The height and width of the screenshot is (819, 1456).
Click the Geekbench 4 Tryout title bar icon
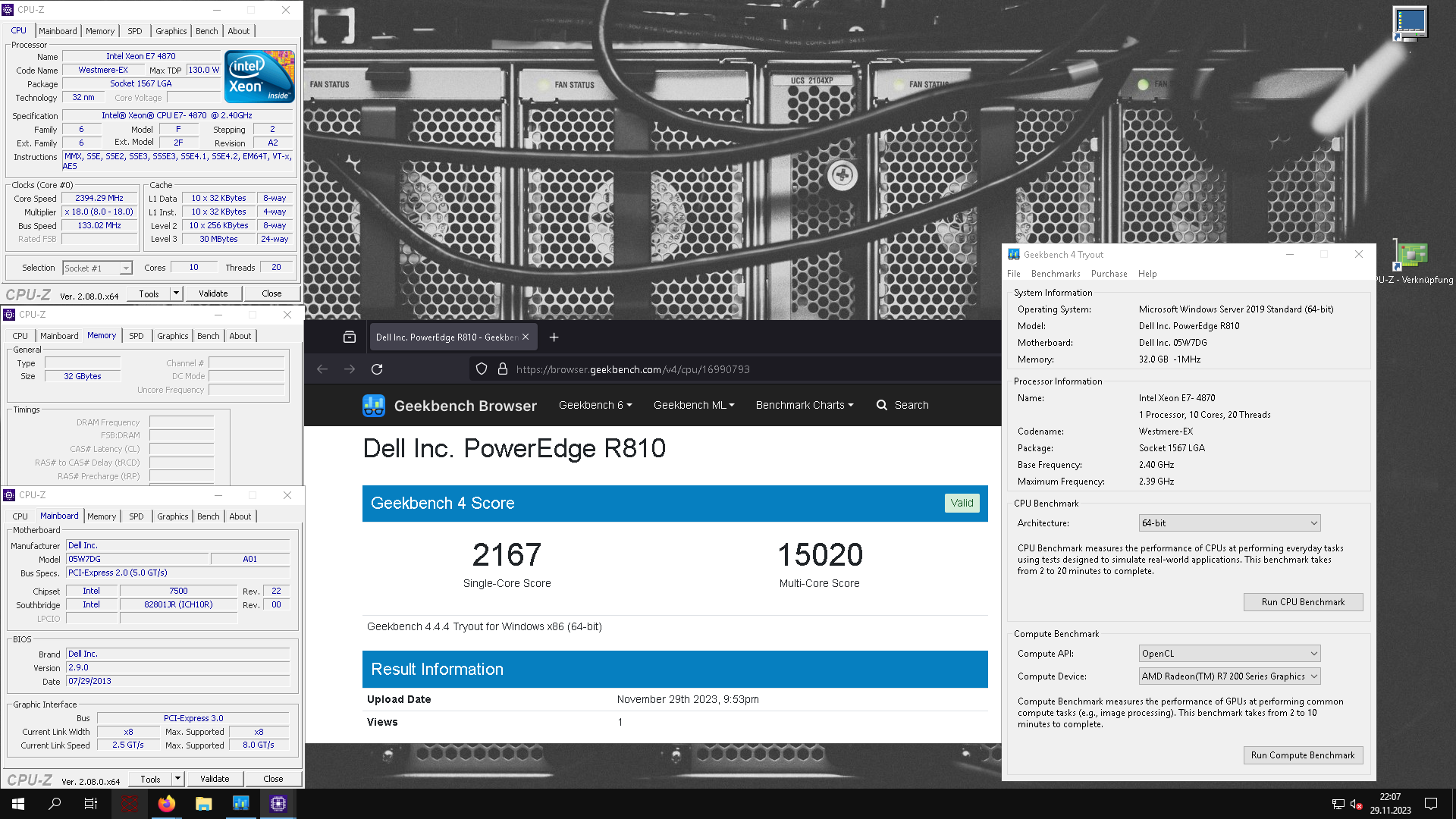click(x=1014, y=255)
